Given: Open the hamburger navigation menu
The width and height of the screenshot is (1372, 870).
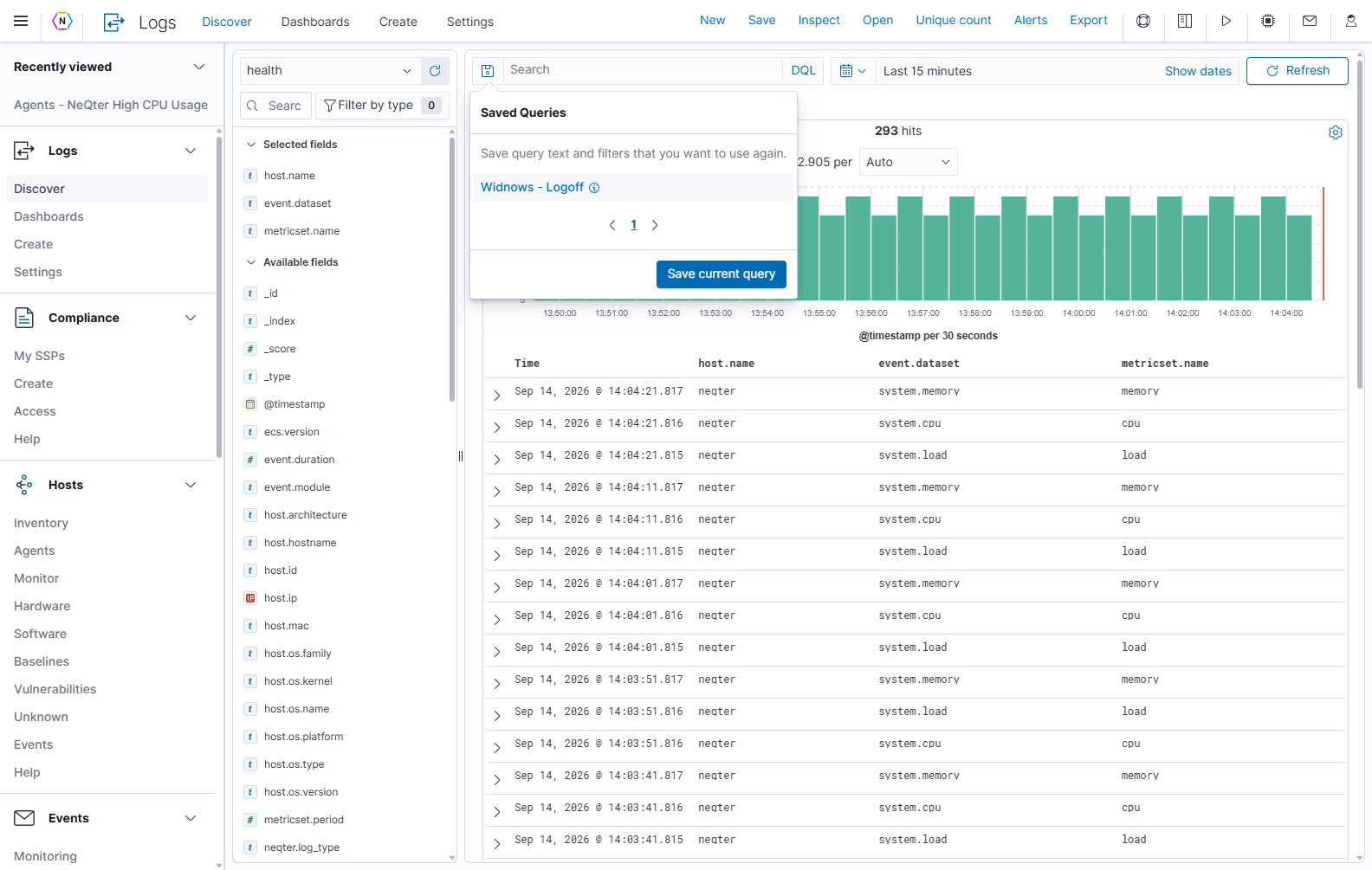Looking at the screenshot, I should point(21,21).
